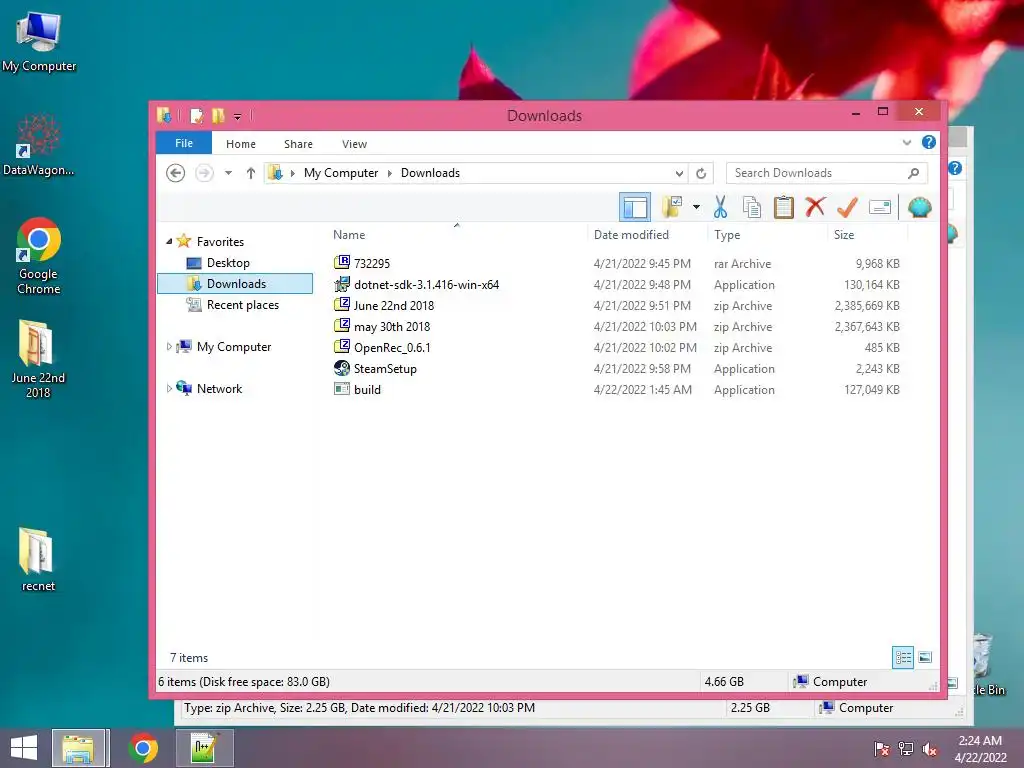This screenshot has height=768, width=1024.
Task: Click the Chrome icon on the taskbar
Action: pos(143,748)
